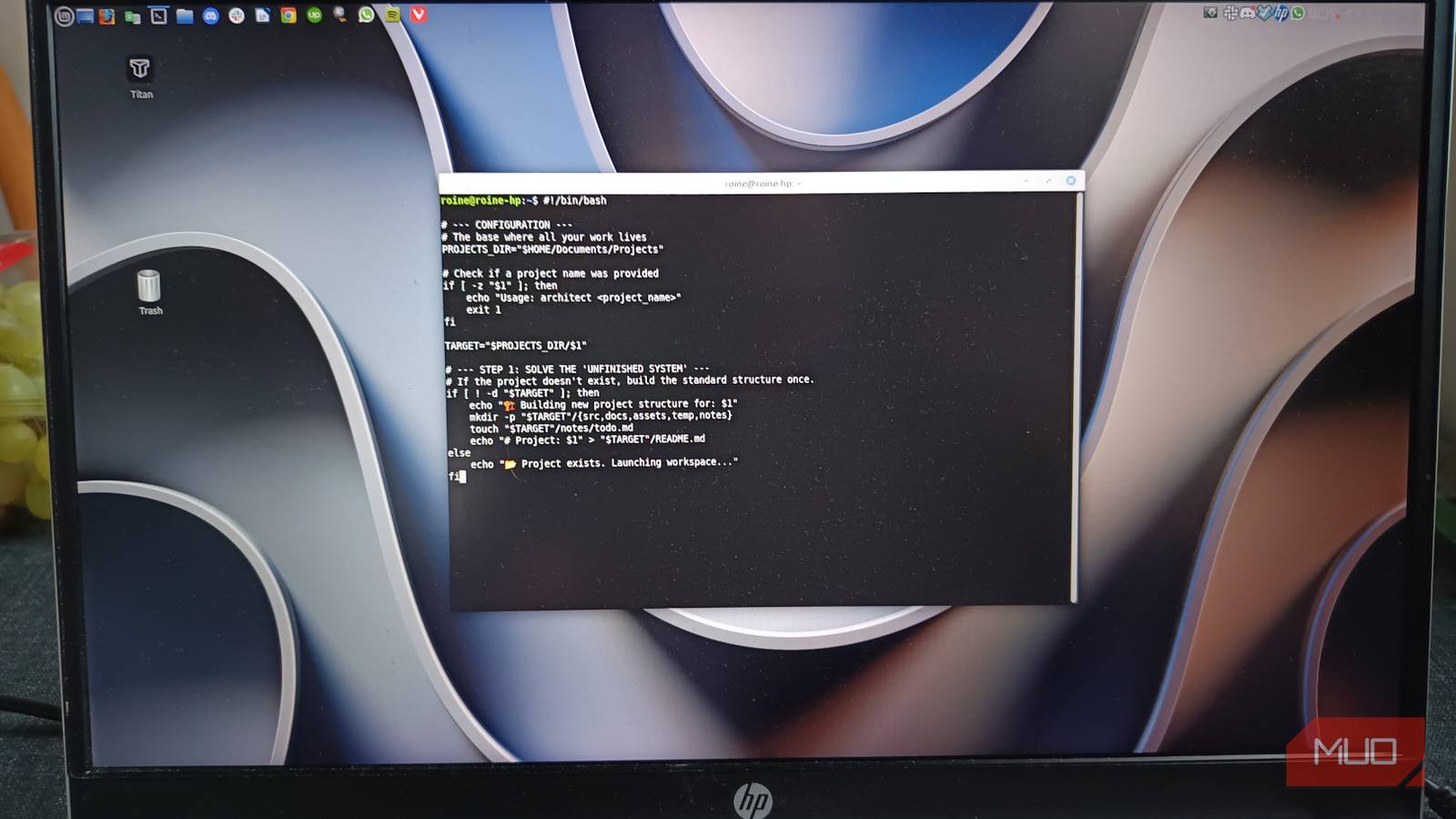Click the '# --- CONFIGURATION ---' comment line

[507, 225]
